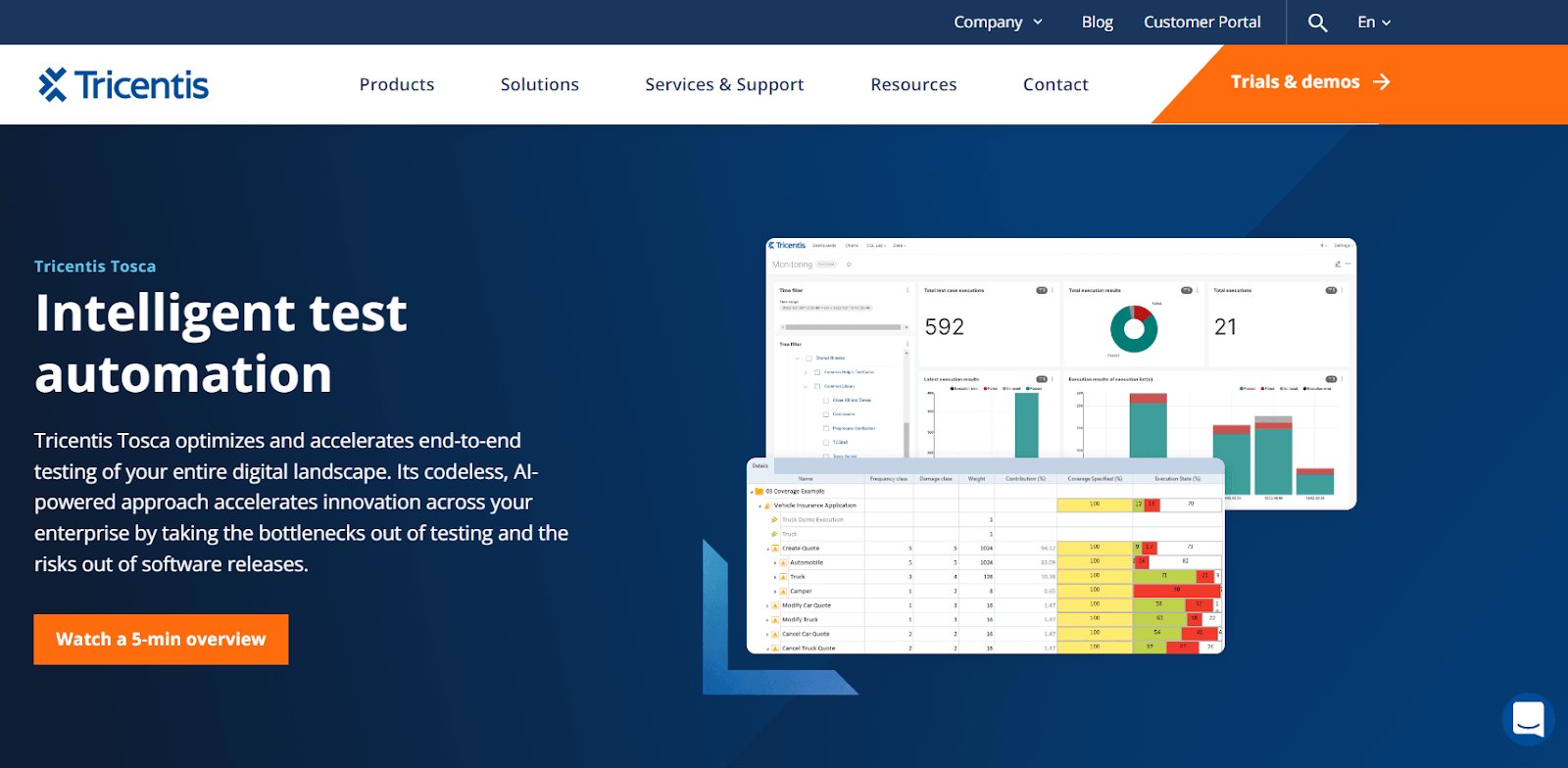The height and width of the screenshot is (768, 1568).
Task: Open the Blog link
Action: (x=1097, y=23)
